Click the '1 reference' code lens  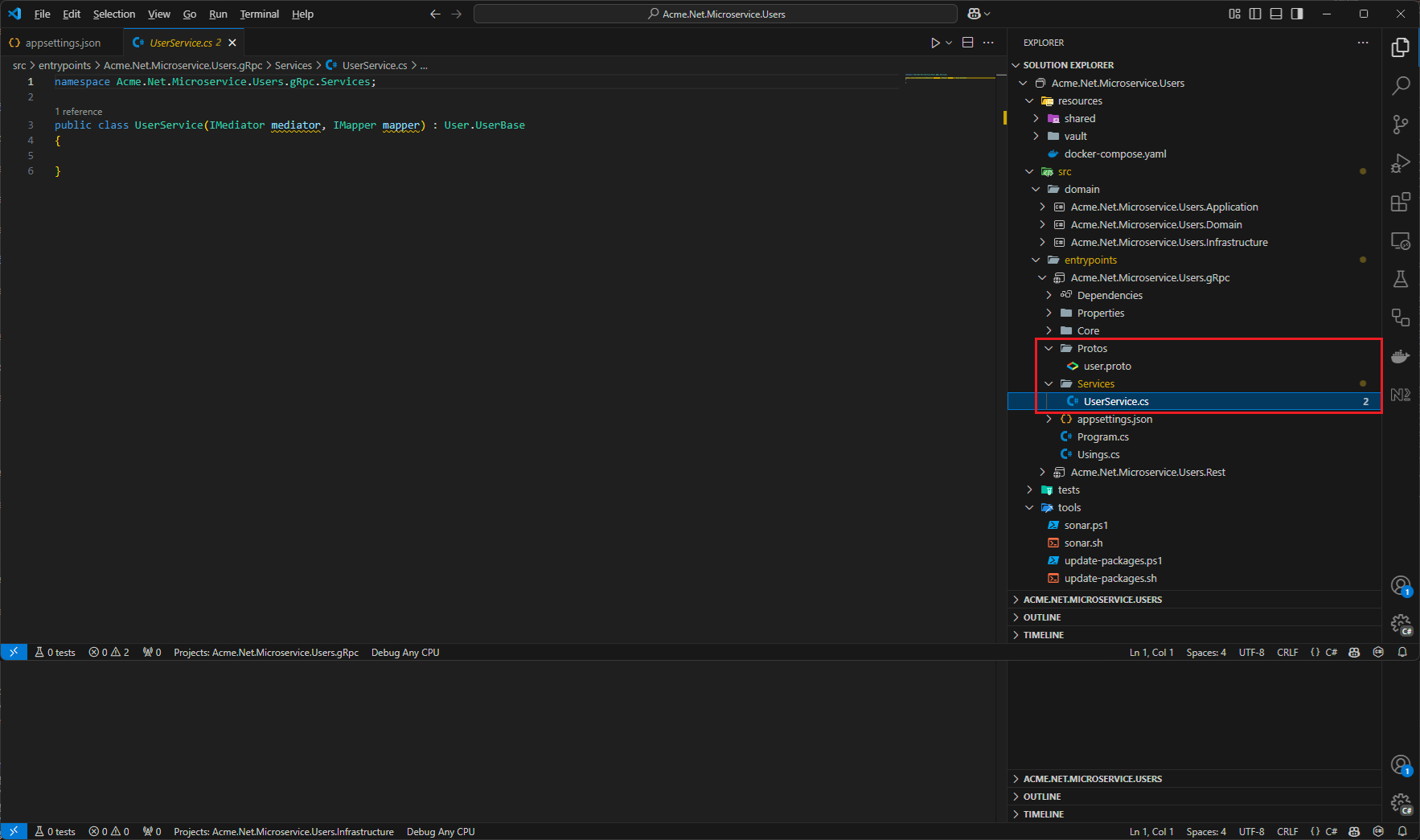78,112
